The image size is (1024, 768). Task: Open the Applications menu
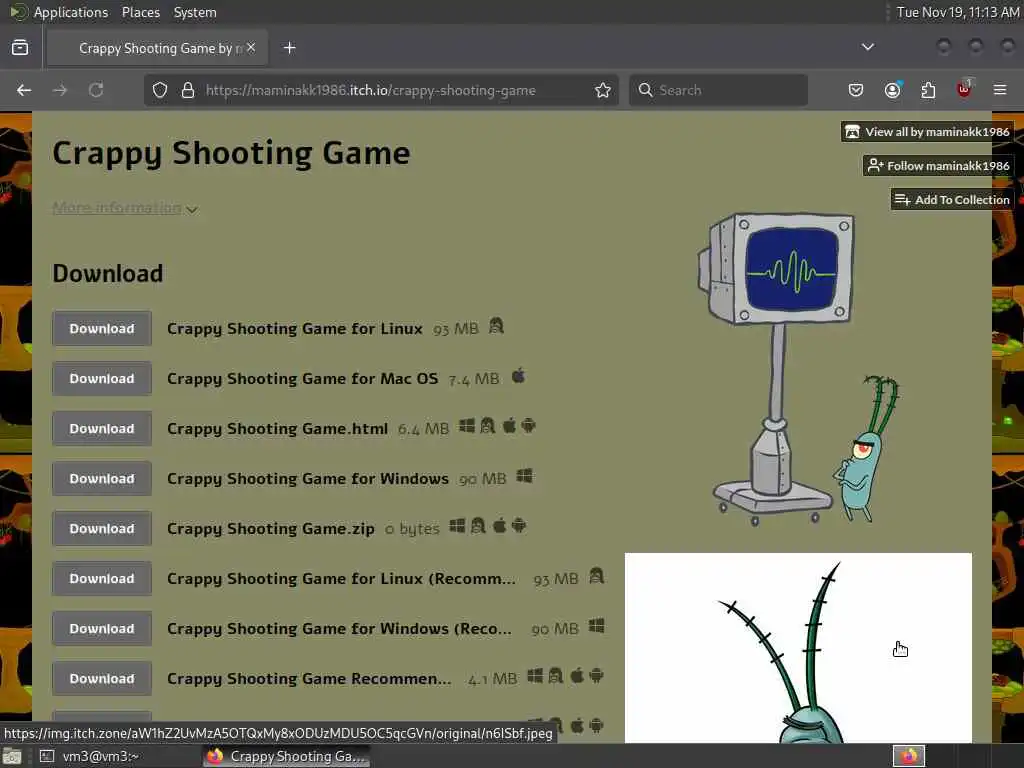point(71,12)
